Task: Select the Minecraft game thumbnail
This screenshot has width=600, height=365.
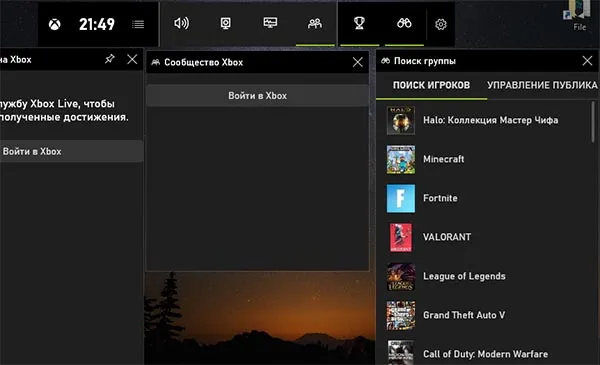Action: point(401,160)
